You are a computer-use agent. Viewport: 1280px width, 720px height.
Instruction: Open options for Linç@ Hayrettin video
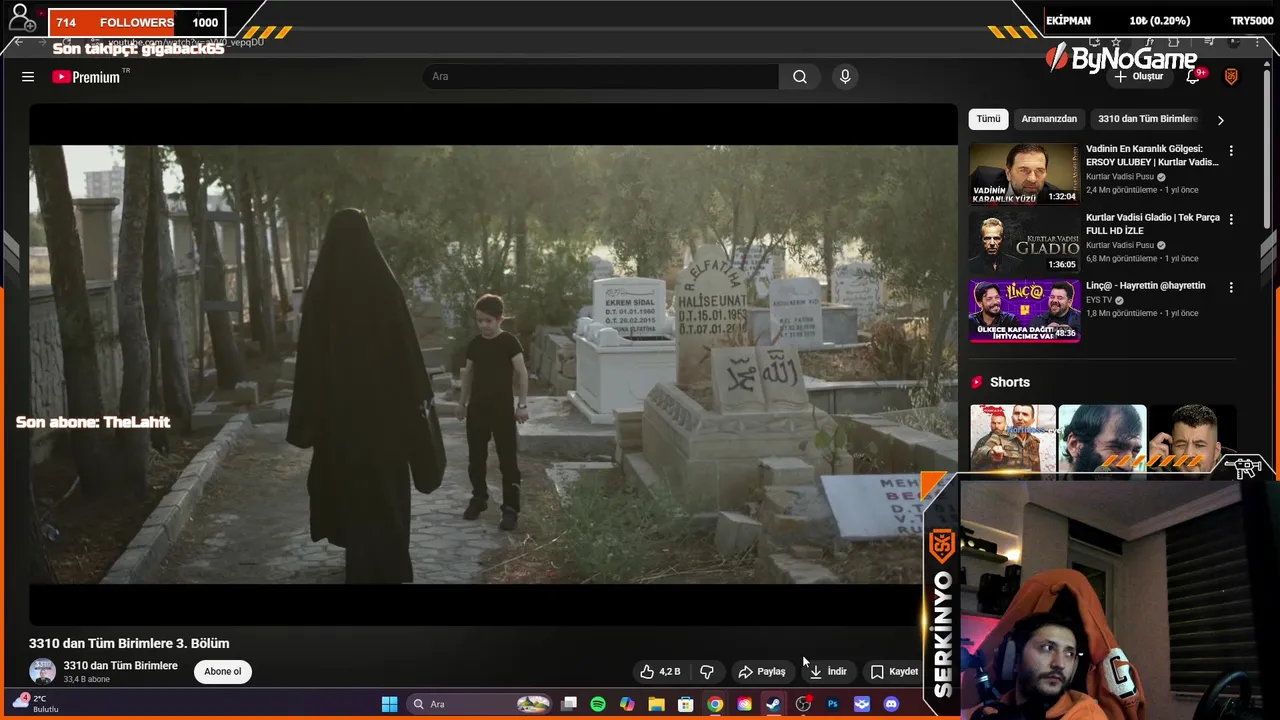click(x=1231, y=287)
